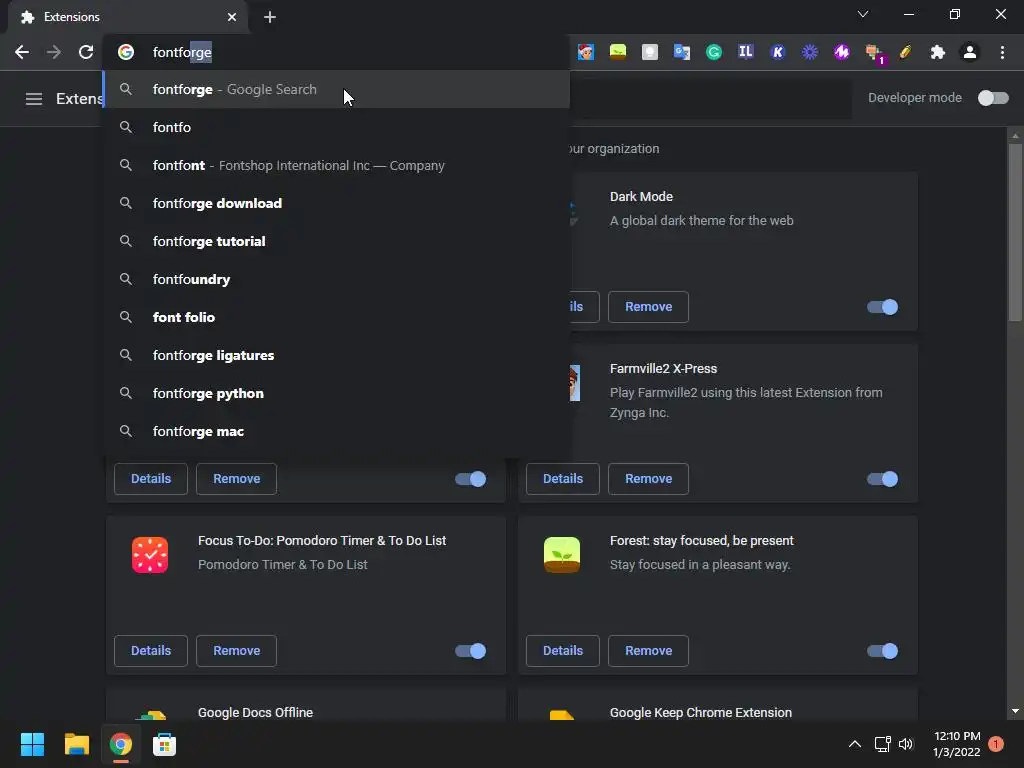
Task: Toggle extension above Focus To-Do card
Action: (x=470, y=479)
